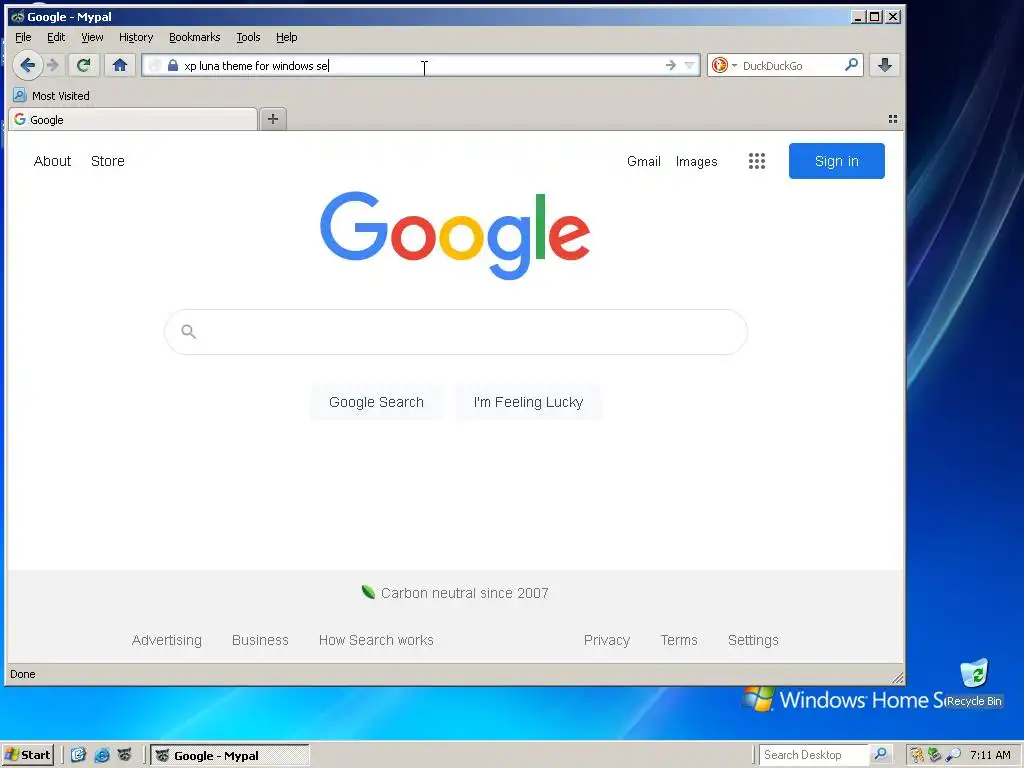The image size is (1024, 768).
Task: Open the Most Visited bookmarks folder
Action: 51,95
